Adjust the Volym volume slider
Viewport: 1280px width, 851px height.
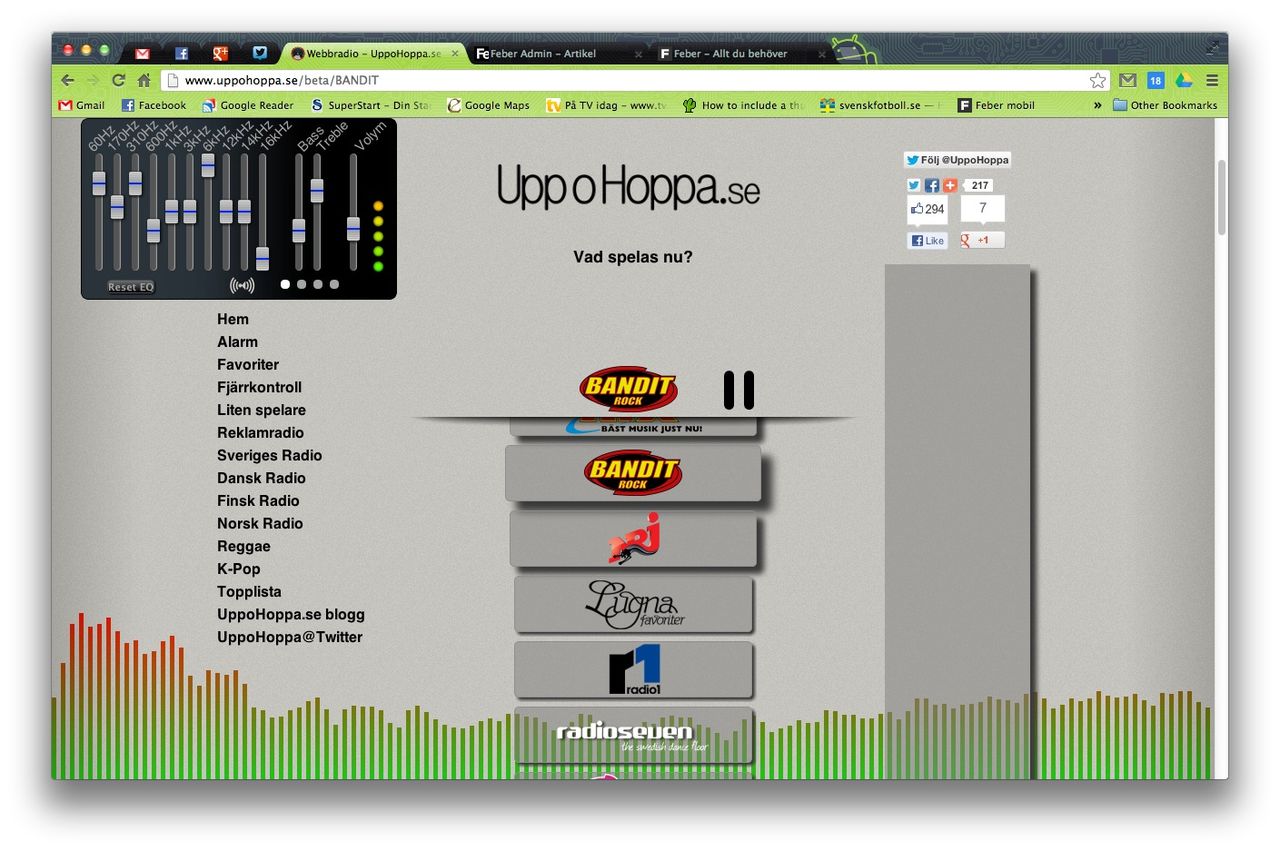pos(353,229)
